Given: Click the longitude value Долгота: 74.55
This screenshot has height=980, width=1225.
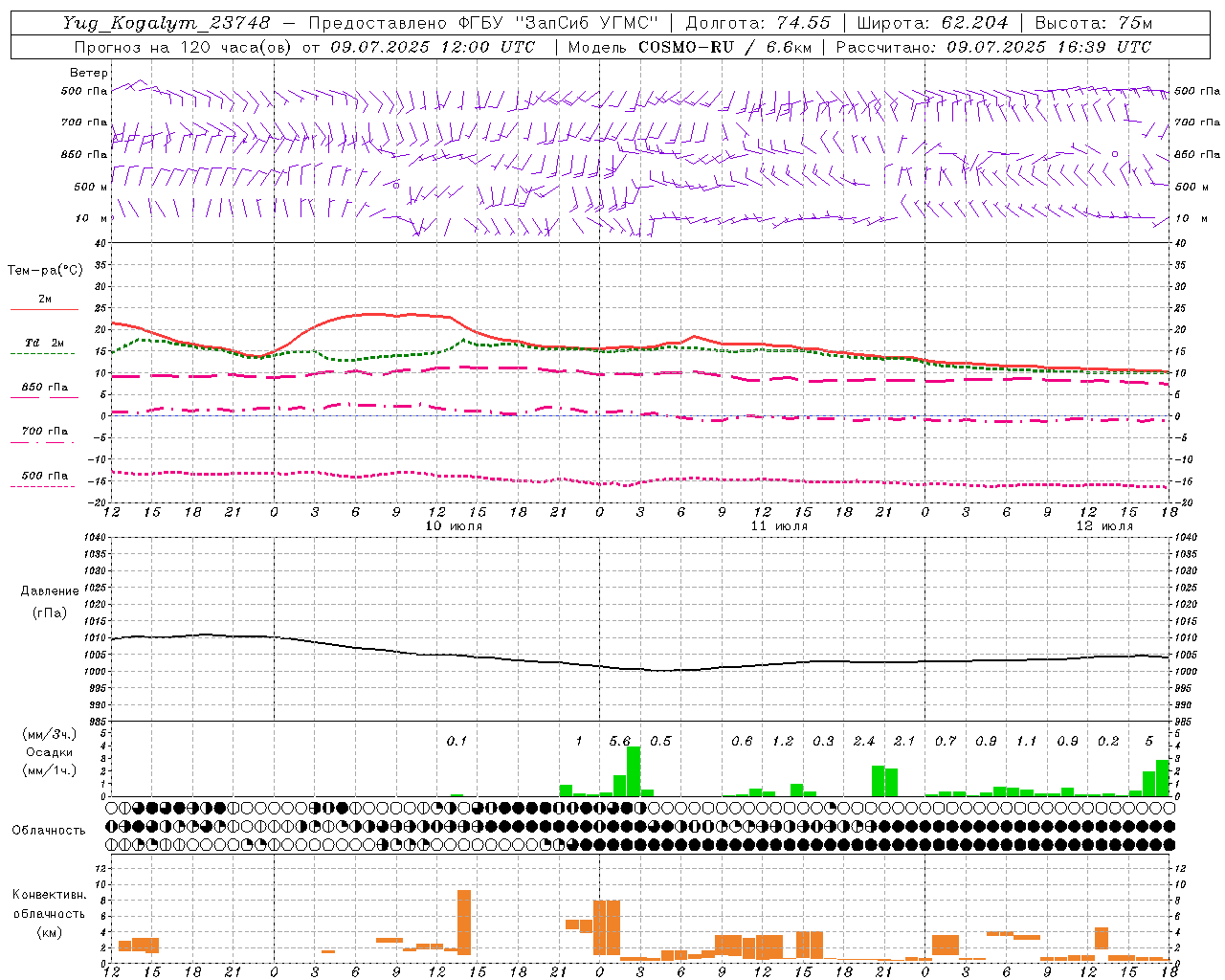Looking at the screenshot, I should (x=759, y=23).
